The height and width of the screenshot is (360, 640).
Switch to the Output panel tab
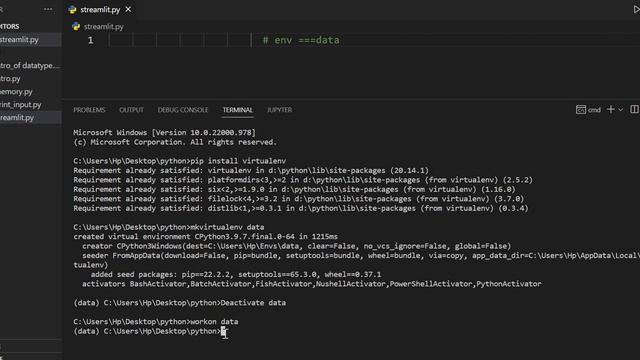(x=131, y=110)
